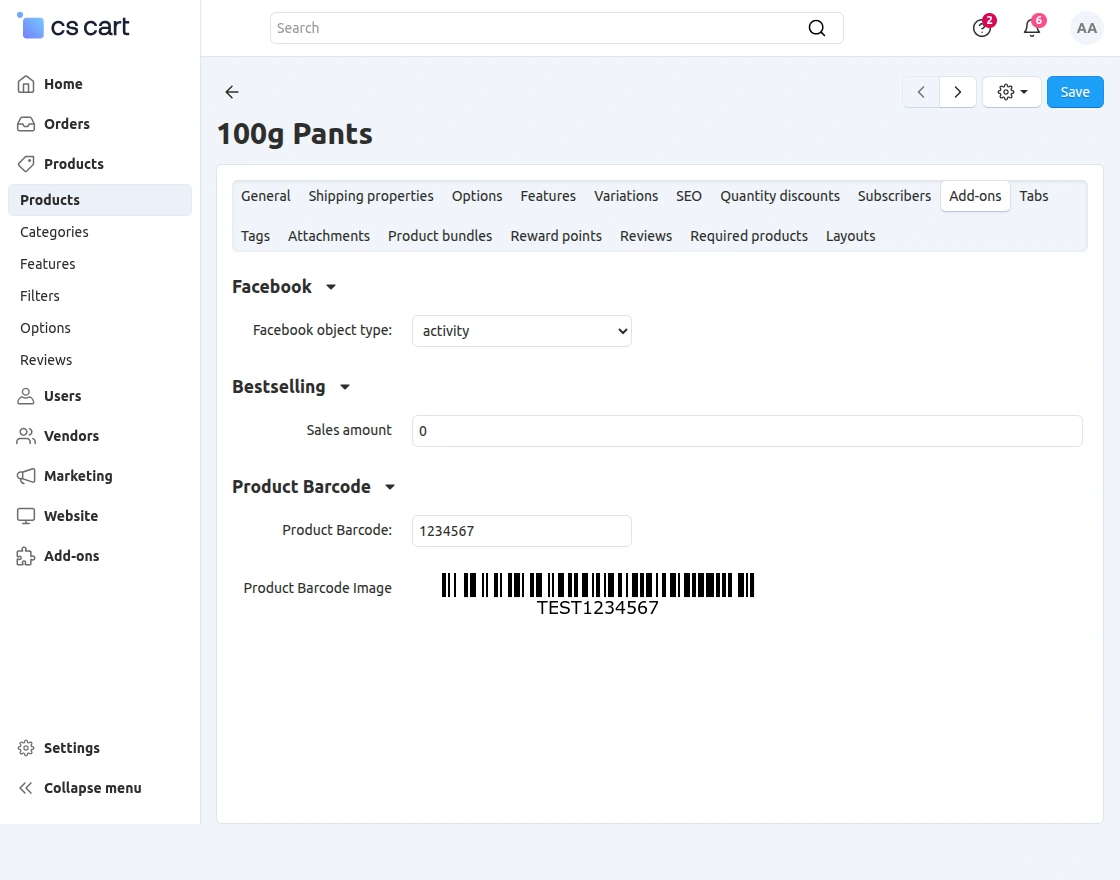The width and height of the screenshot is (1120, 880).
Task: Select the Add-ons tab
Action: coord(975,196)
